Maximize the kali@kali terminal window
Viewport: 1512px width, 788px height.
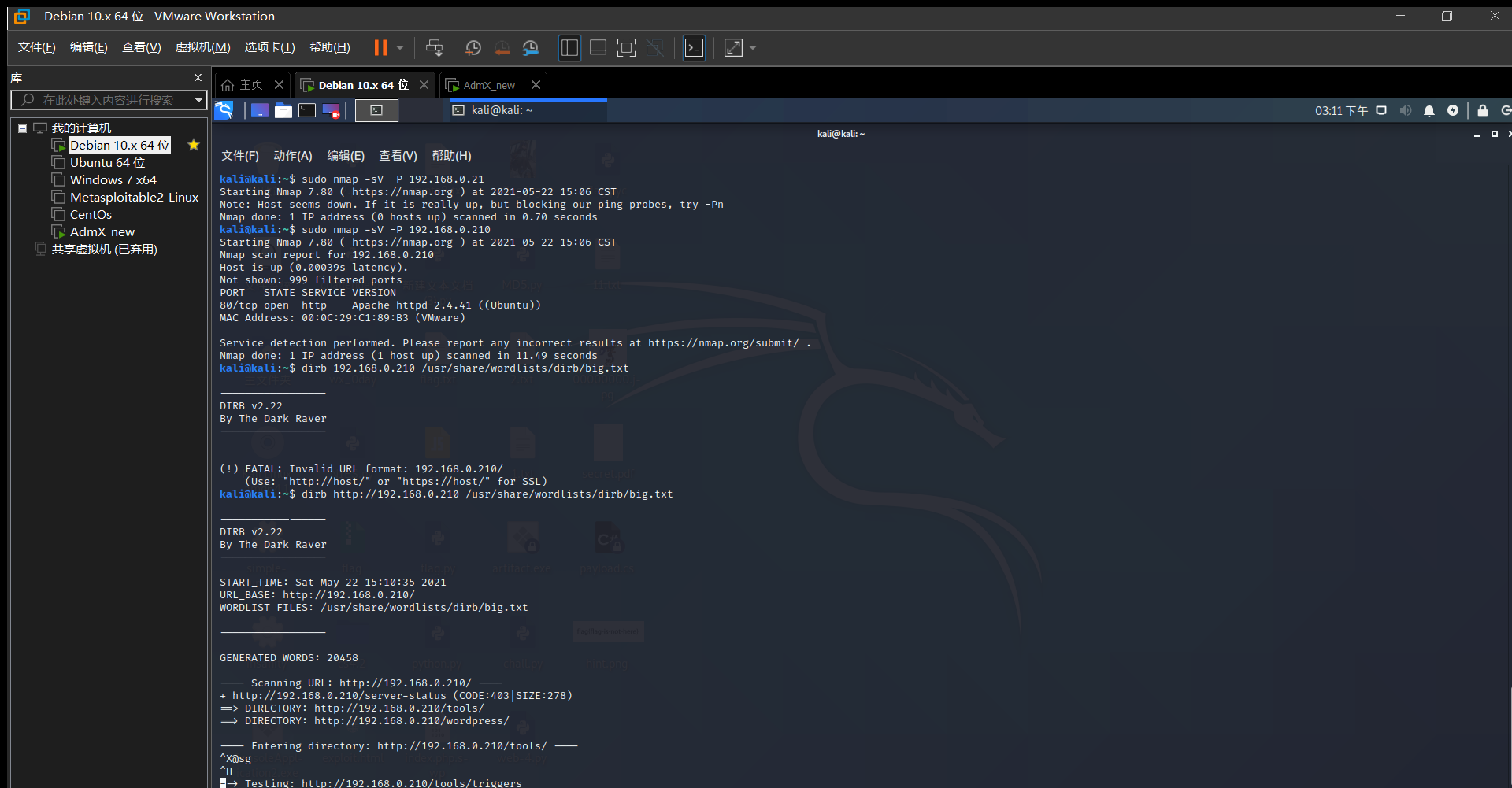coord(1495,134)
